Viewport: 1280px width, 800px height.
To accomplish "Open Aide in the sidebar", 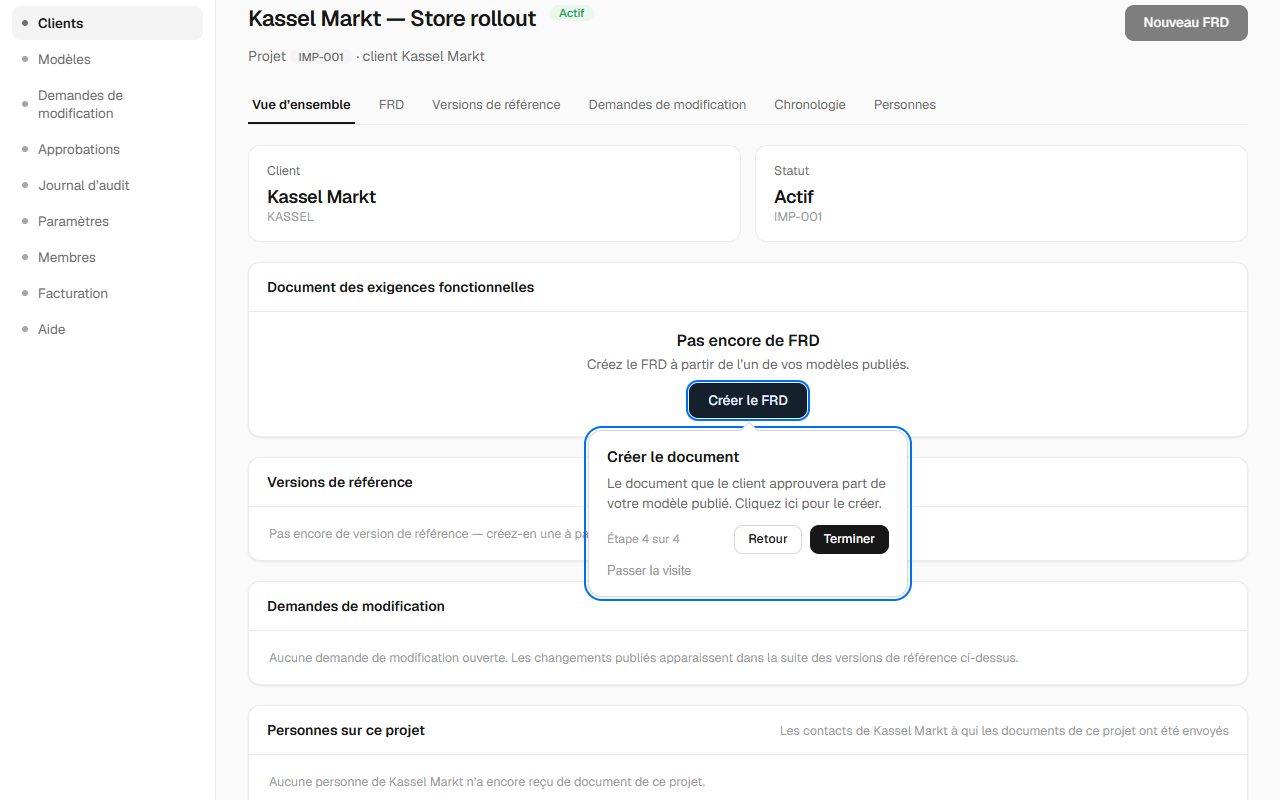I will tap(107, 329).
